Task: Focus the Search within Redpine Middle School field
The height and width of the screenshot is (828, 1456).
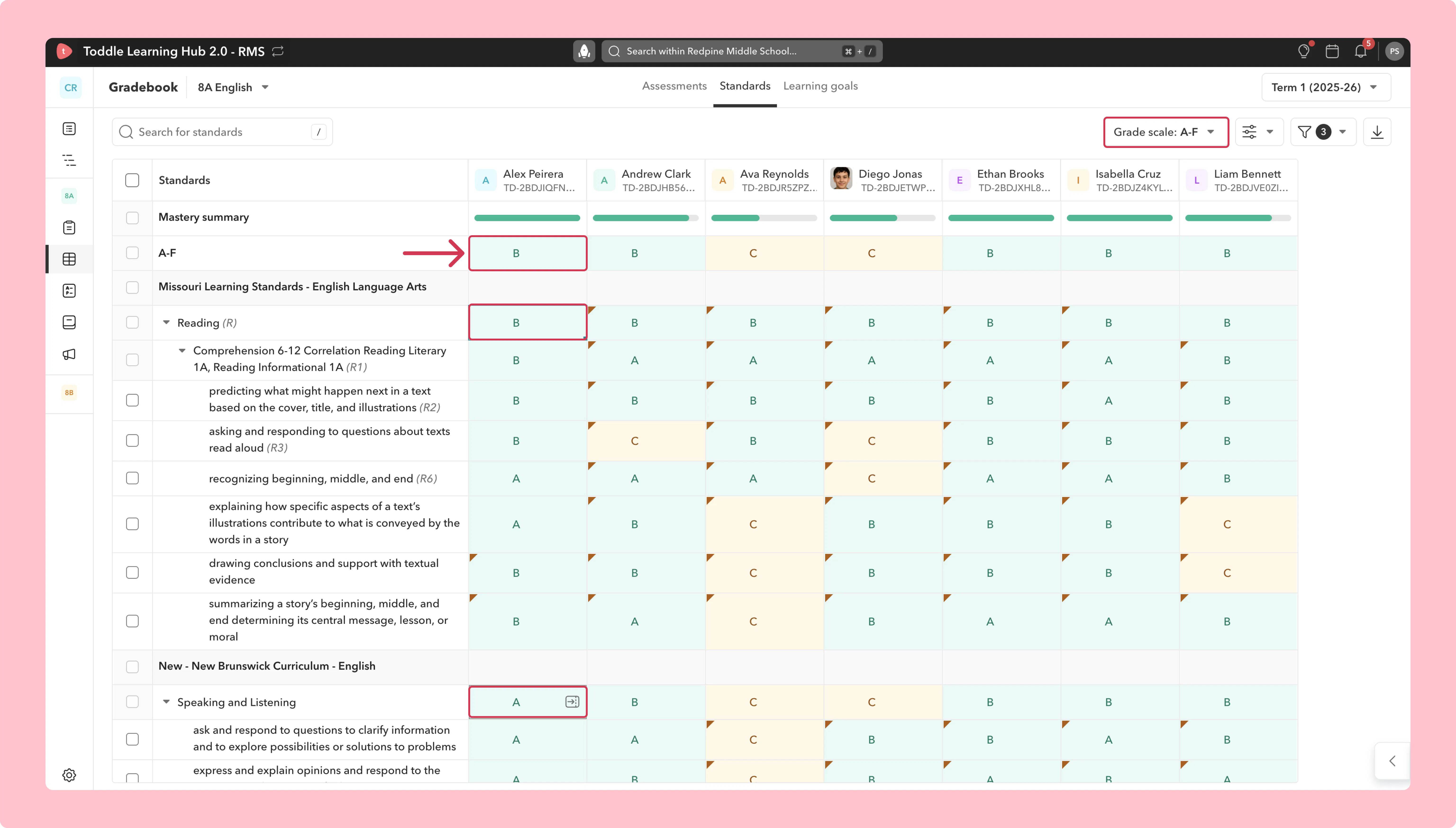Action: point(742,51)
